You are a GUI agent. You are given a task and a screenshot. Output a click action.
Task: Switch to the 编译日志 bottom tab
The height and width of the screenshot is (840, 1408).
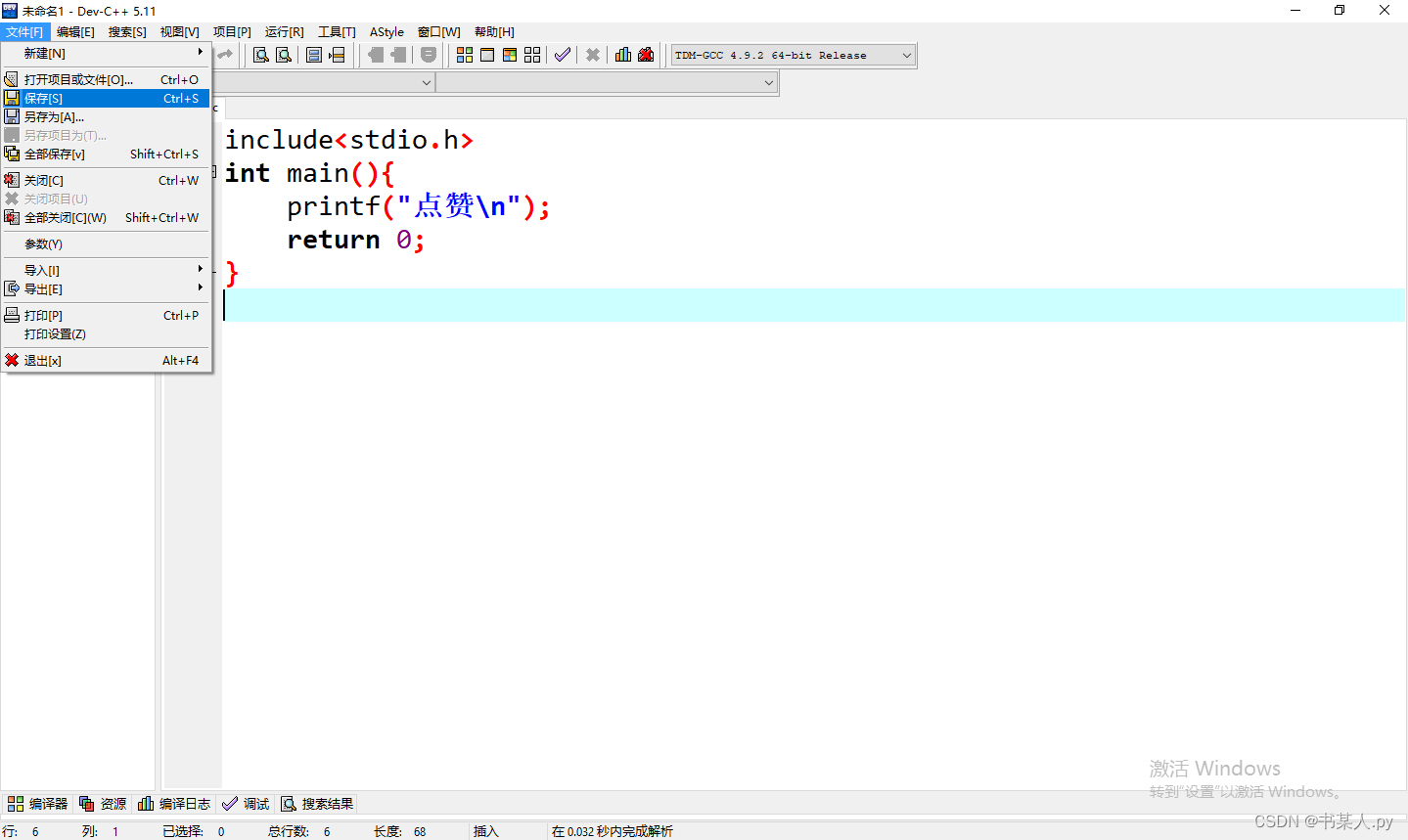[x=174, y=804]
